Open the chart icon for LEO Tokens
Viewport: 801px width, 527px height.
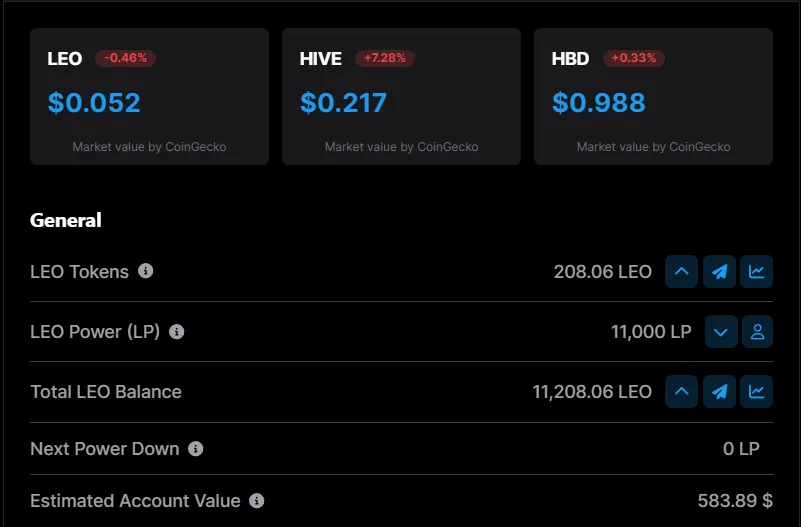[x=757, y=272]
